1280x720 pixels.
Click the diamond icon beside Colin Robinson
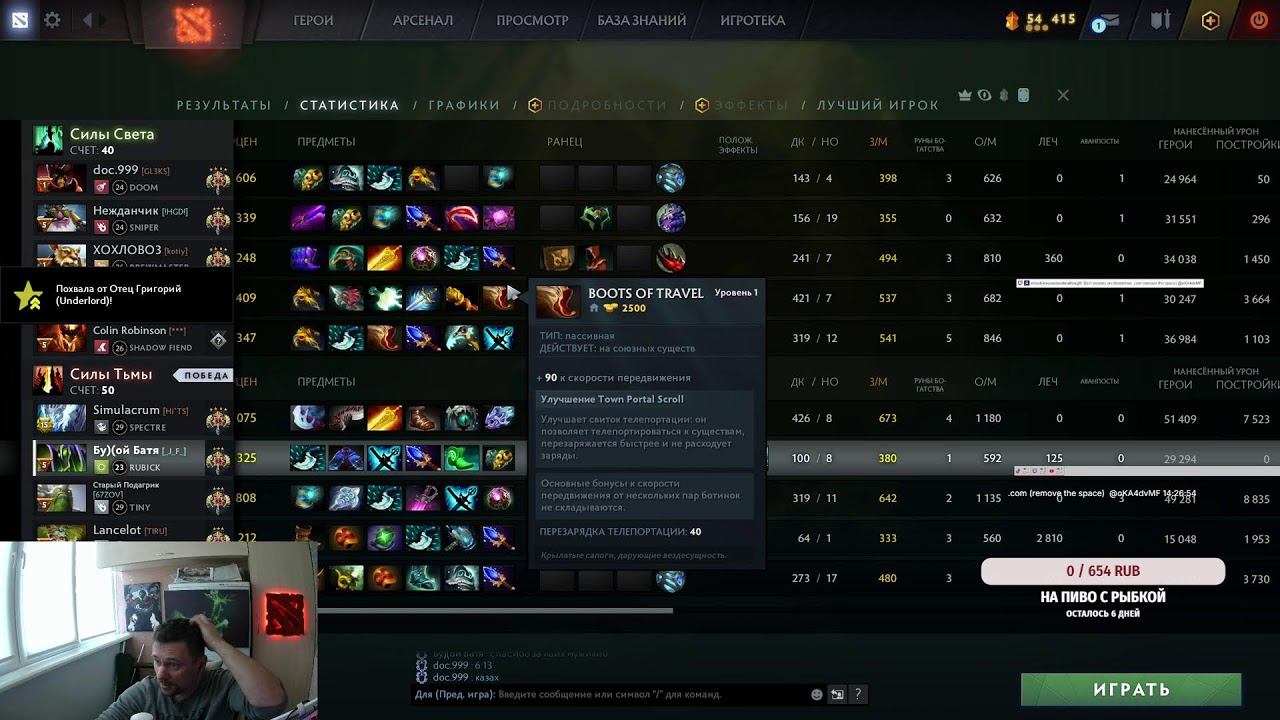tap(218, 339)
